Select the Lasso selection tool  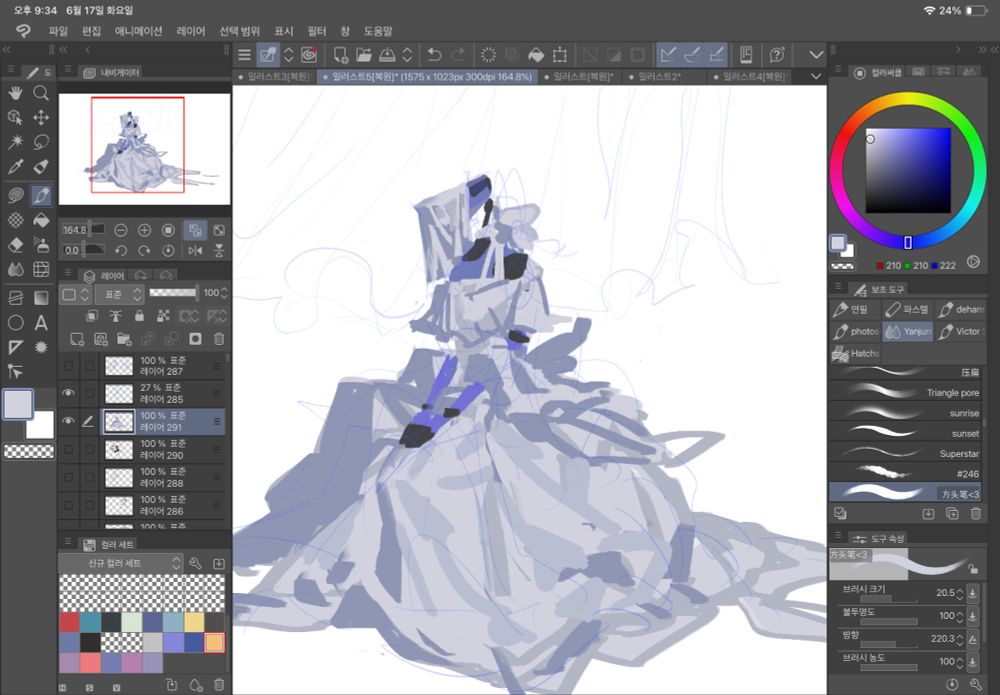[x=41, y=142]
